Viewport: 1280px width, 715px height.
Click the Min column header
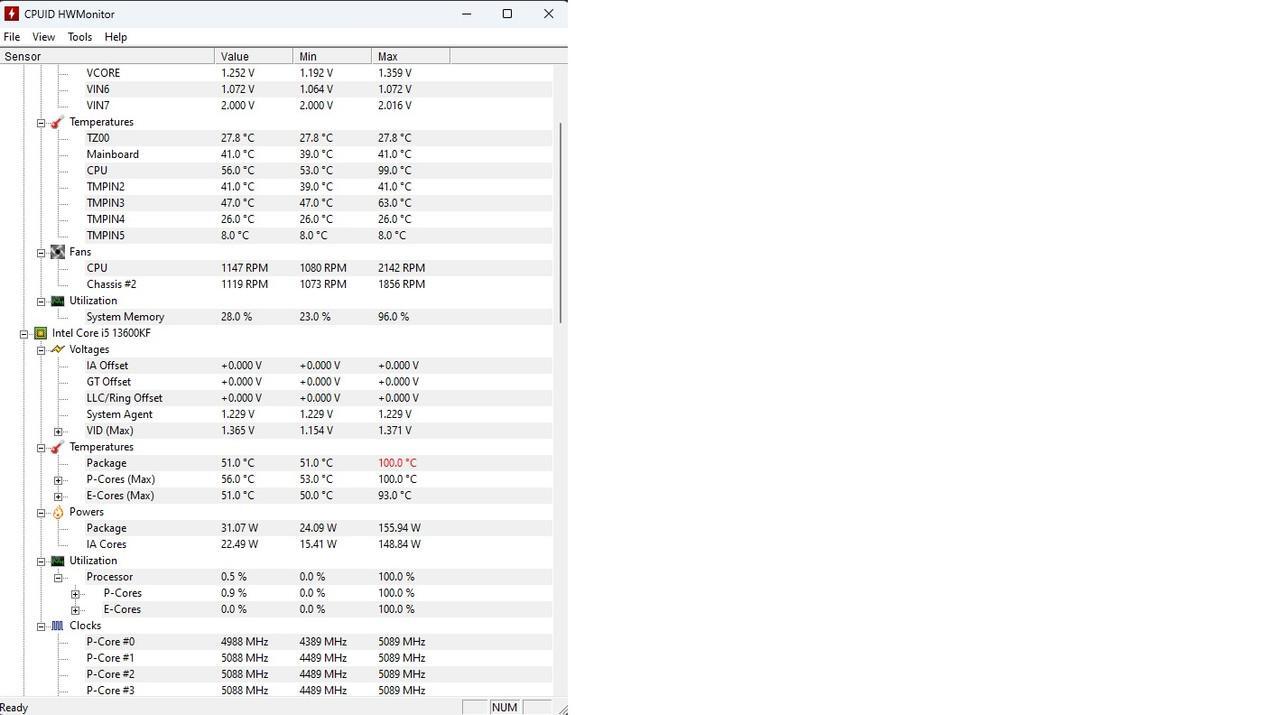(332, 56)
